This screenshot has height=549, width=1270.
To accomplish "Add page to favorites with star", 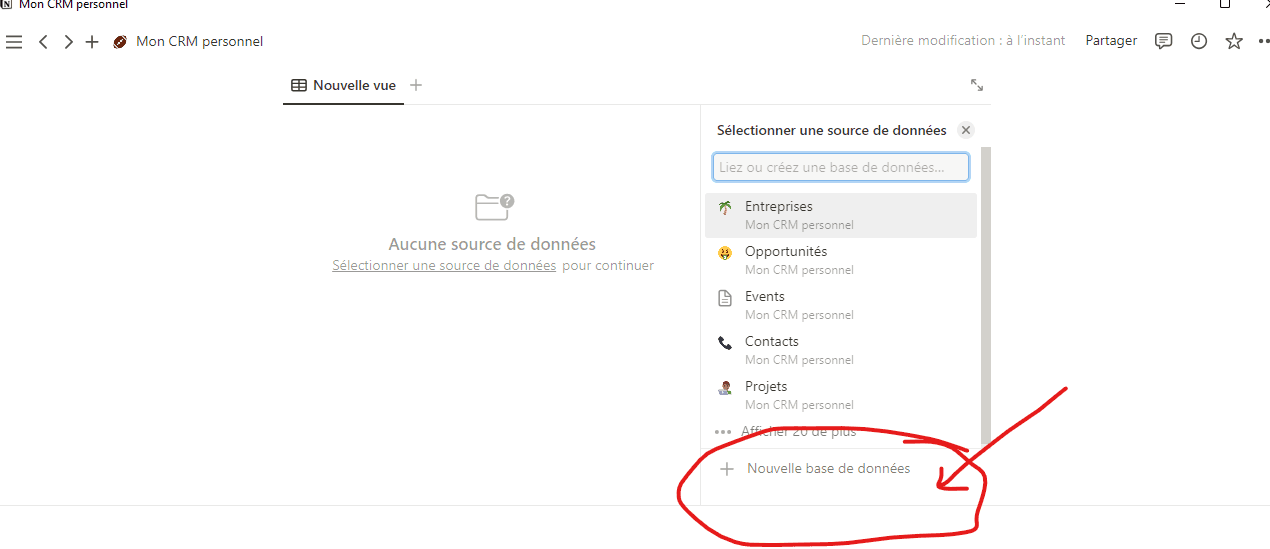I will click(x=1234, y=41).
